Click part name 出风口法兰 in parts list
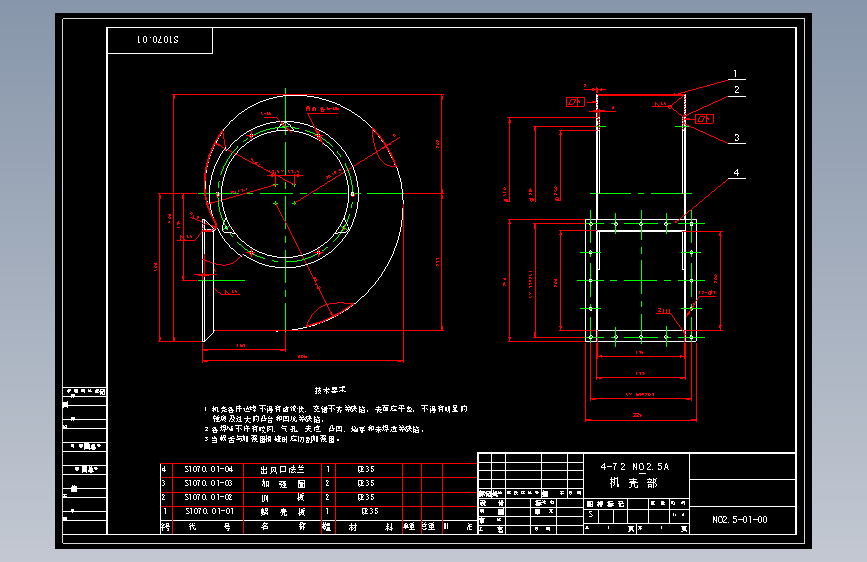This screenshot has width=867, height=562. click(x=282, y=470)
